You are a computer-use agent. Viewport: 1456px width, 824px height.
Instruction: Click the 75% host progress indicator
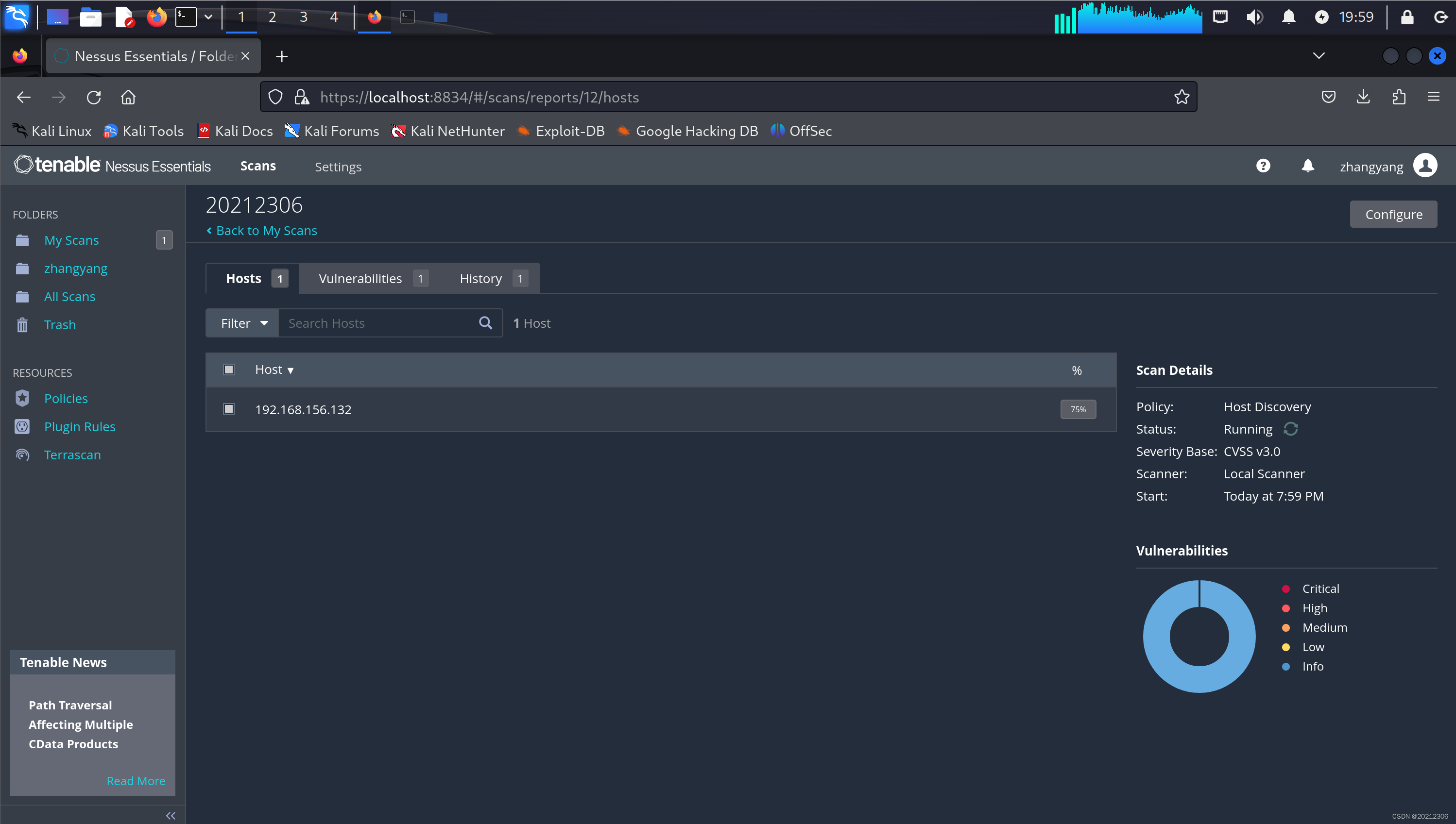(x=1078, y=409)
